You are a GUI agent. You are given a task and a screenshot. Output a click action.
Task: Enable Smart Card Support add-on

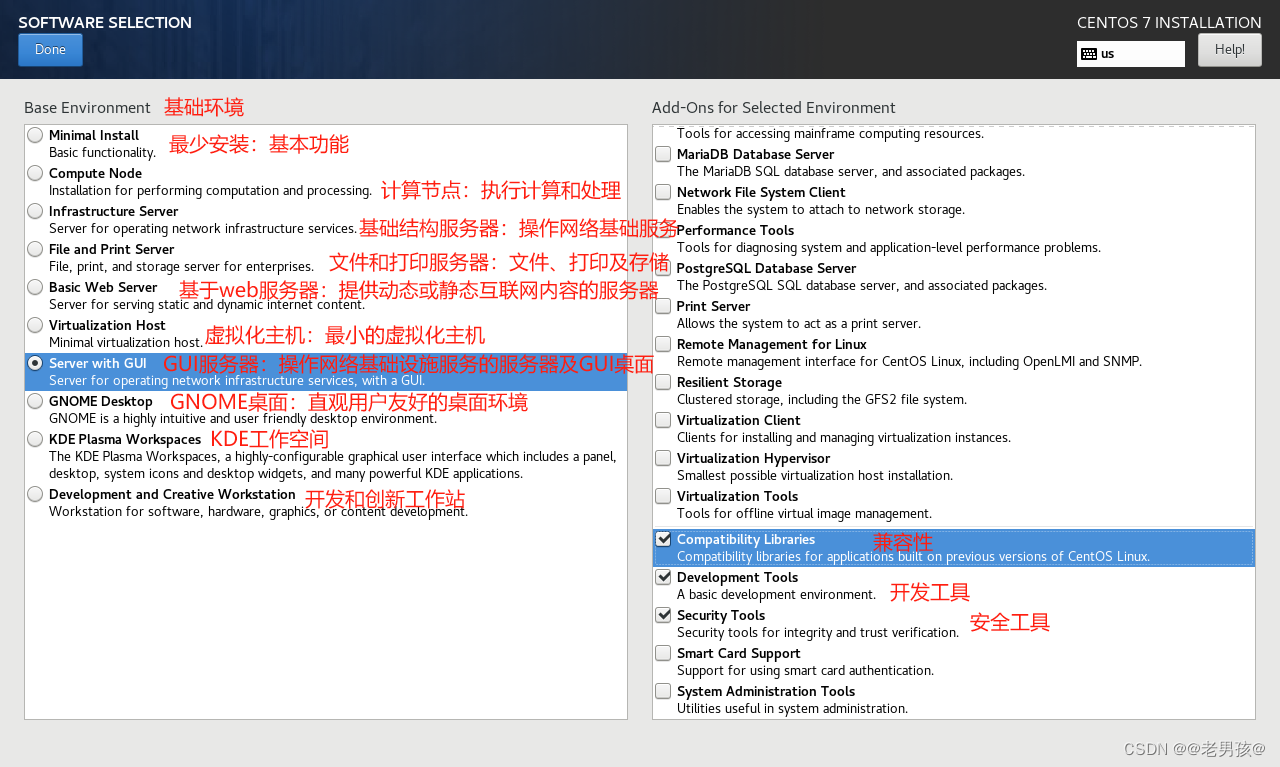663,653
